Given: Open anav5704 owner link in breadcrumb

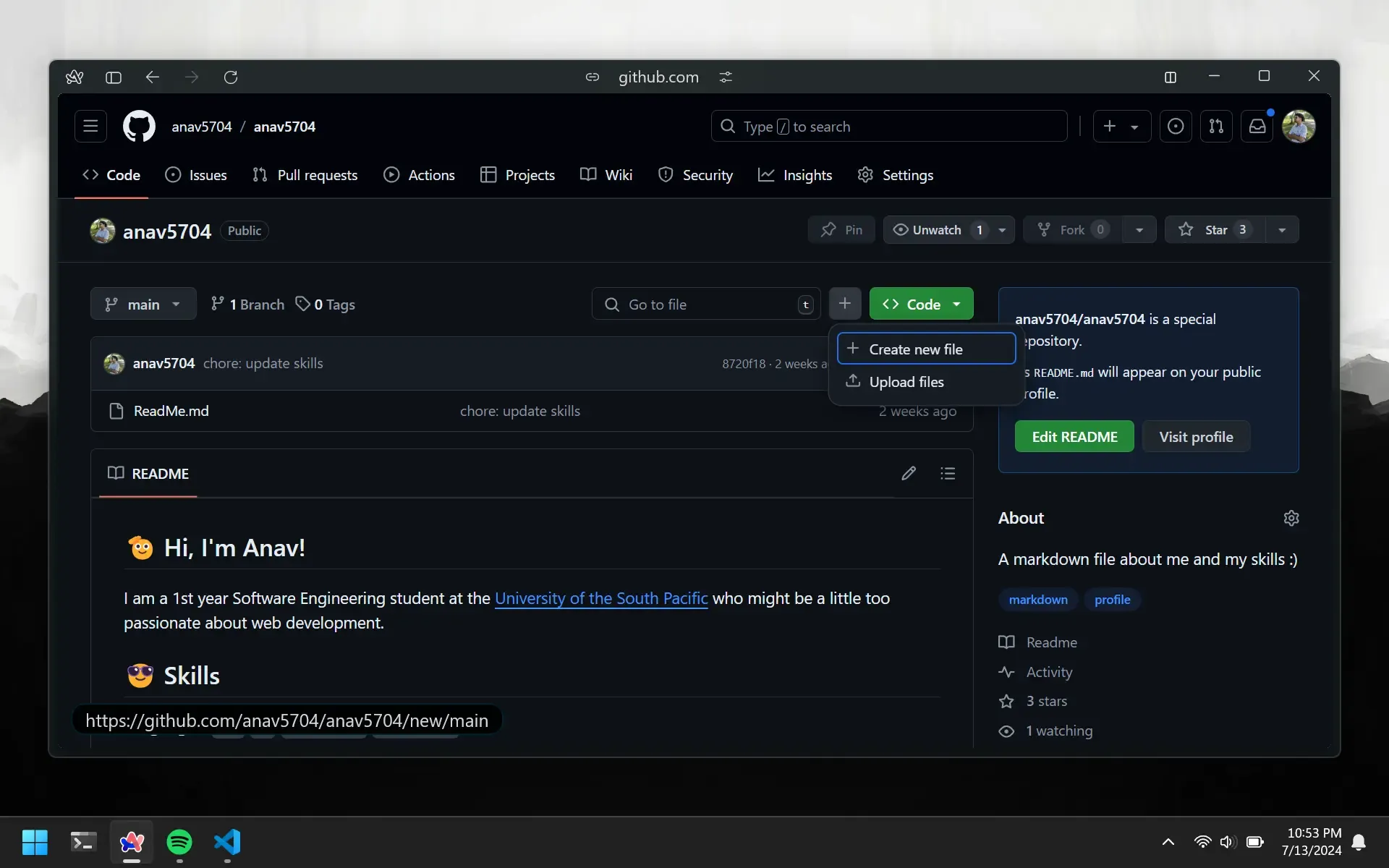Looking at the screenshot, I should (202, 127).
